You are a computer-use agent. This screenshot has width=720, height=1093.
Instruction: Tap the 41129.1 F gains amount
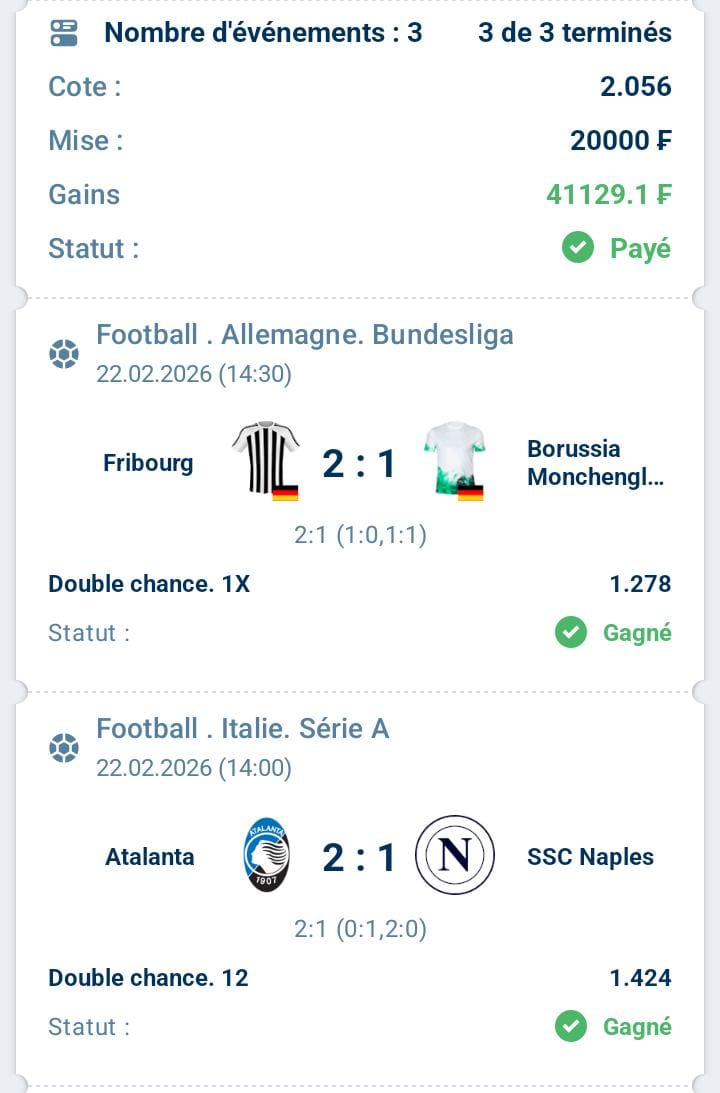click(x=608, y=195)
